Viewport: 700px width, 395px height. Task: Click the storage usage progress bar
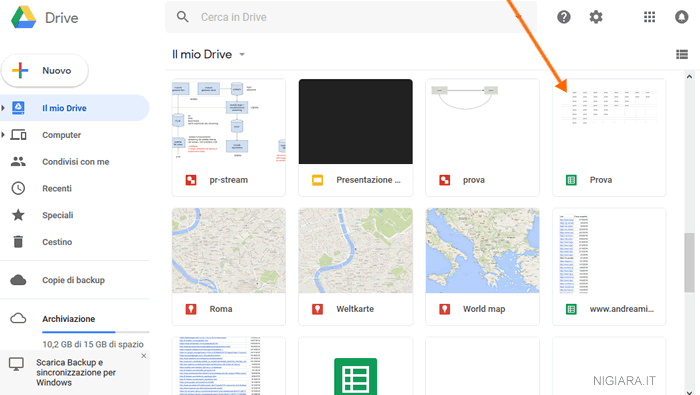[x=96, y=332]
